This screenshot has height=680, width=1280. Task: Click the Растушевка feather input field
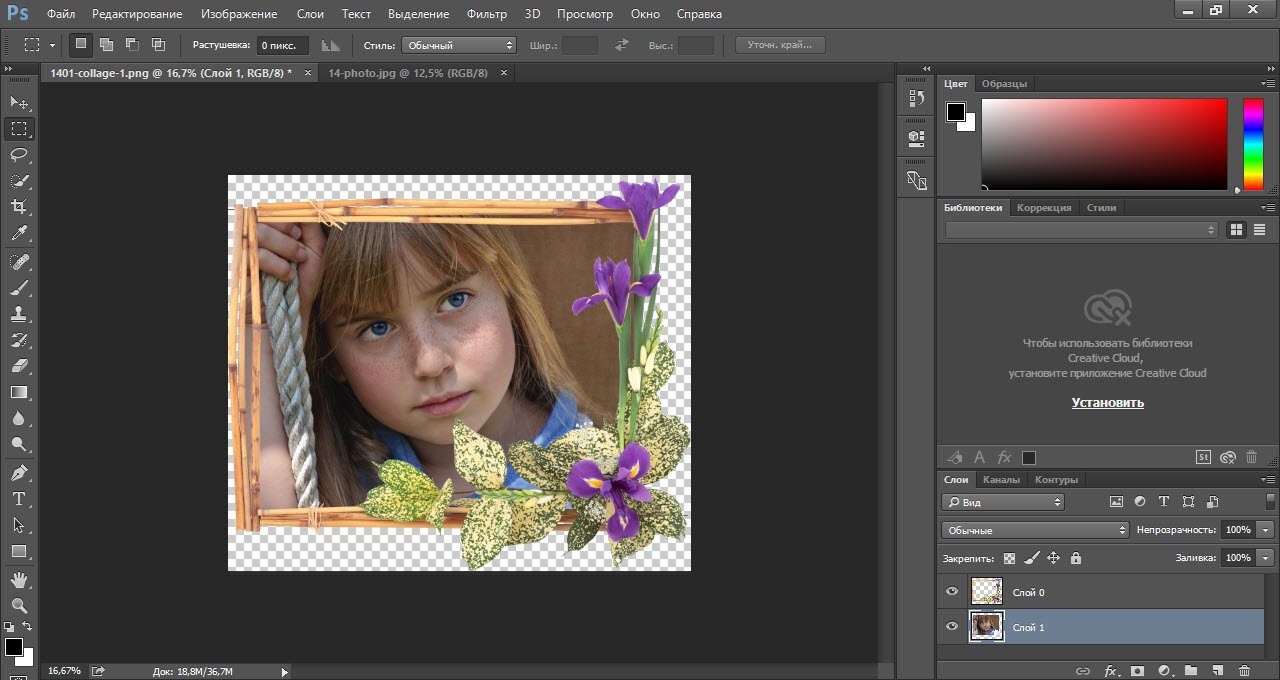283,45
